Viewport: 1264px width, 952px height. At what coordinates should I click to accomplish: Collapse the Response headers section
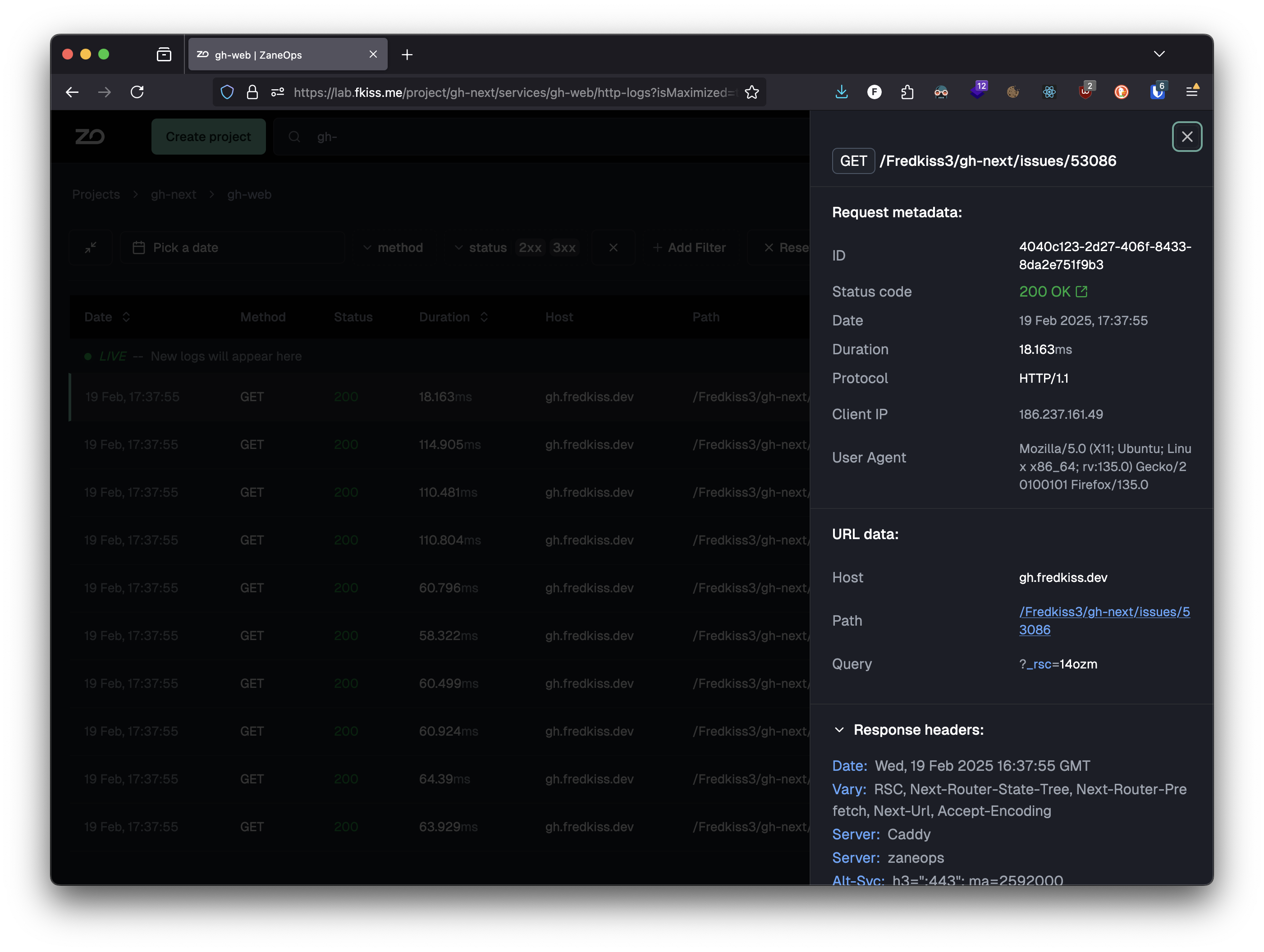click(839, 730)
